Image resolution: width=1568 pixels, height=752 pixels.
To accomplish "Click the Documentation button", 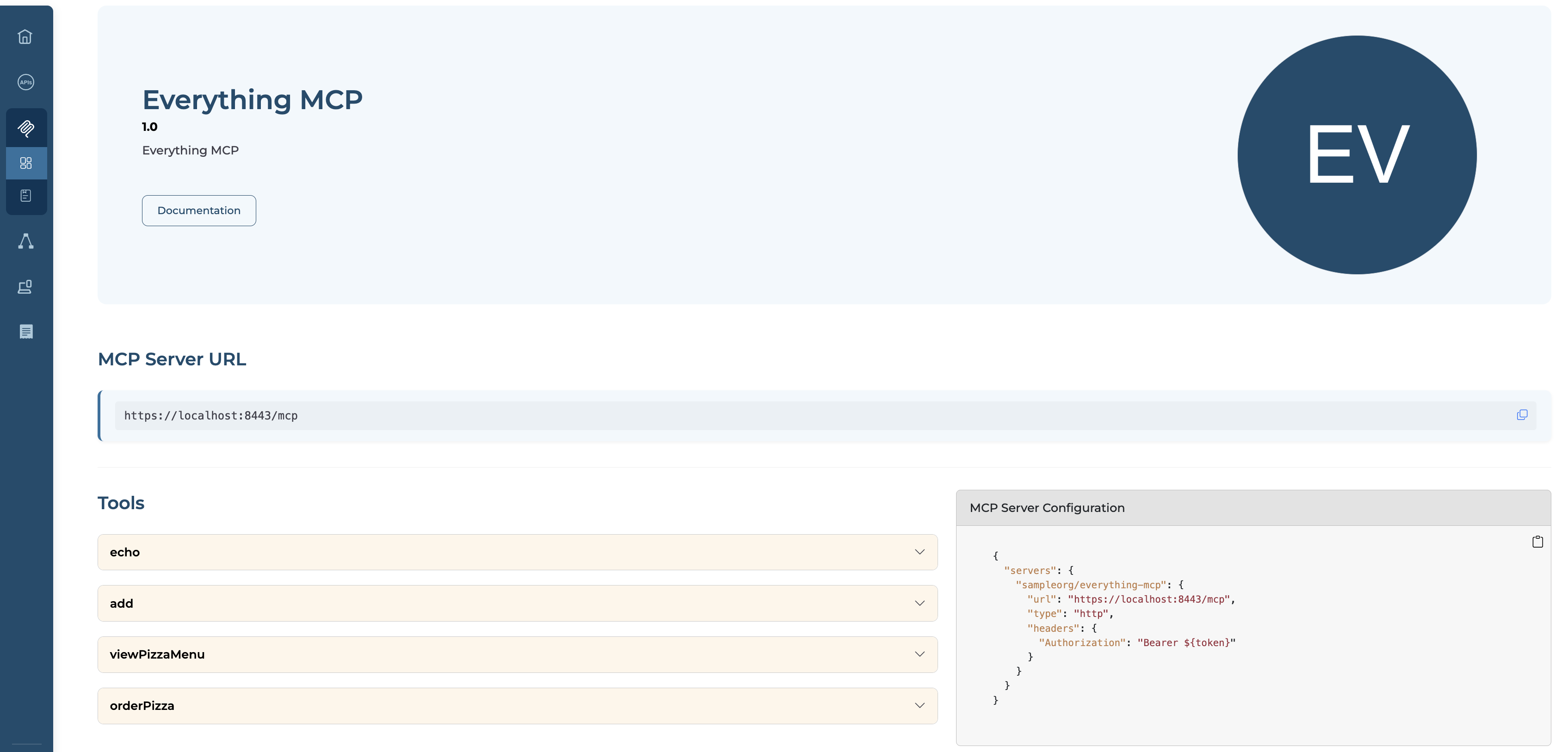I will click(199, 210).
